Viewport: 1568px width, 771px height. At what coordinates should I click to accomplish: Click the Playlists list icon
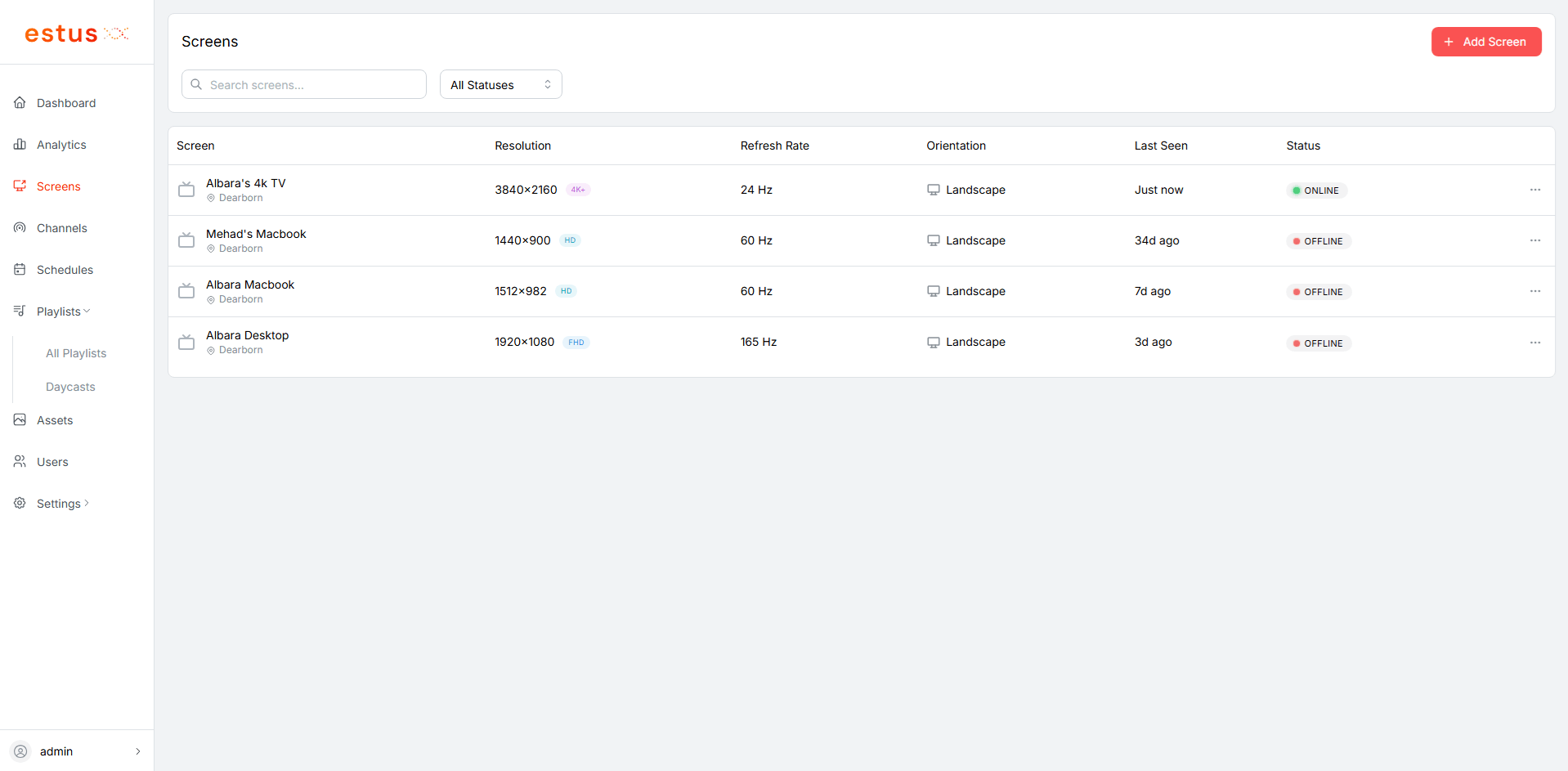click(x=20, y=311)
